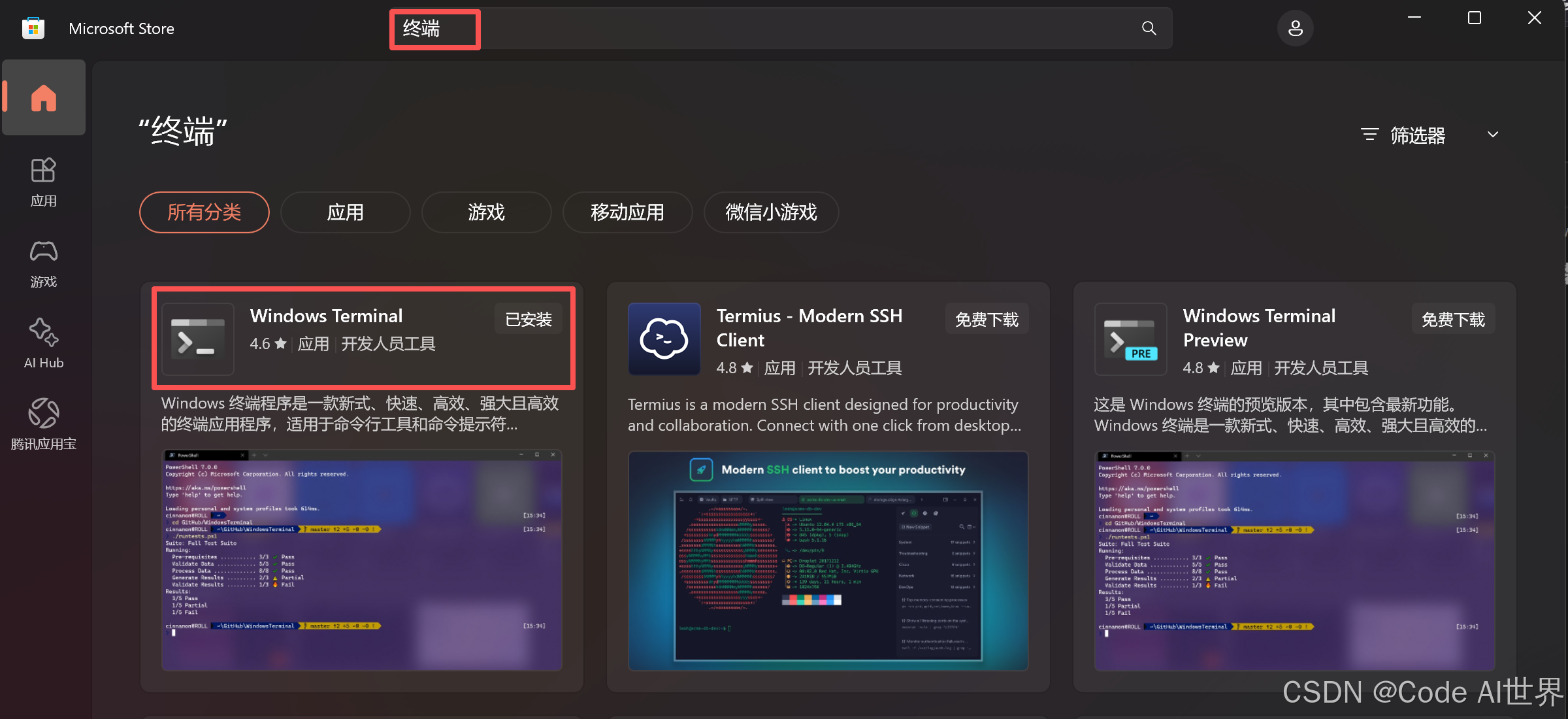
Task: Open the 游戏 gamepad sidebar icon
Action: coord(43,262)
